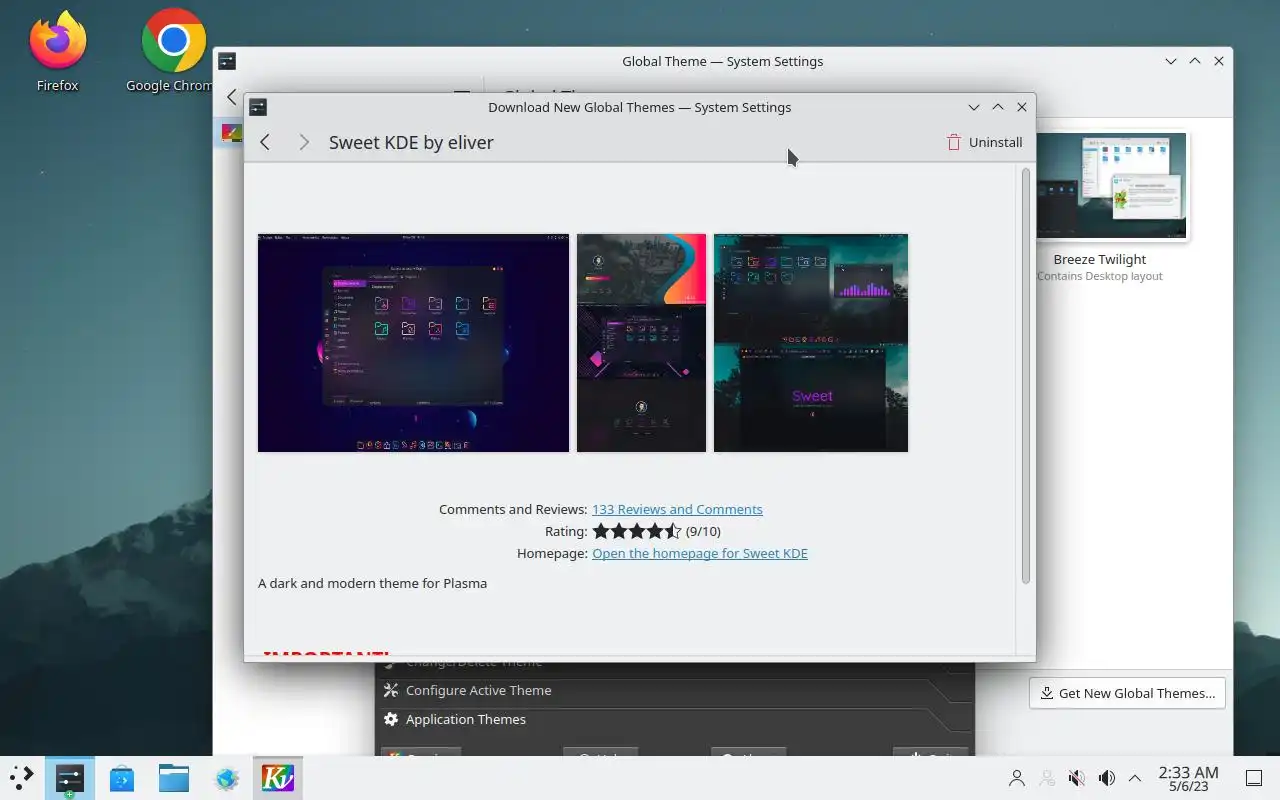Maximize the Global Theme settings window
Screen dimensions: 1280x800
coord(1195,61)
